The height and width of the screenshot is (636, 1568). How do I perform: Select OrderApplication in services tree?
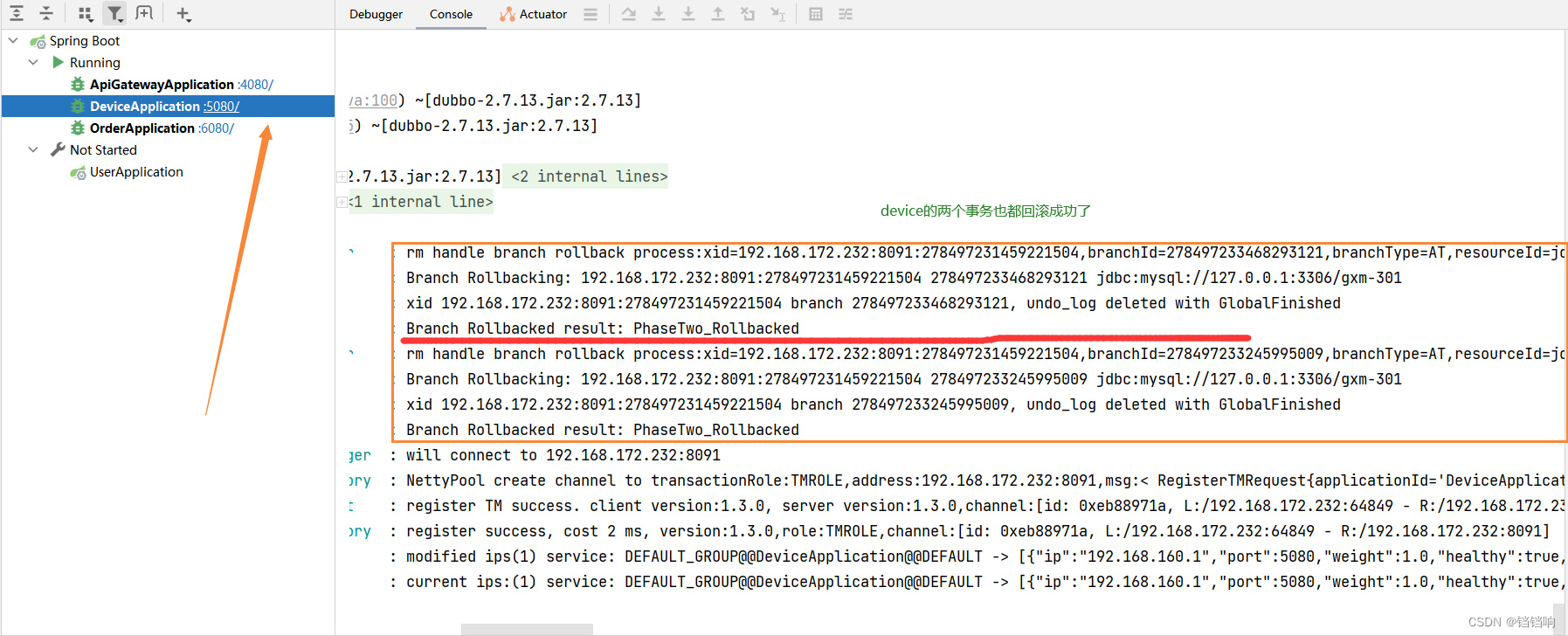pyautogui.click(x=142, y=128)
